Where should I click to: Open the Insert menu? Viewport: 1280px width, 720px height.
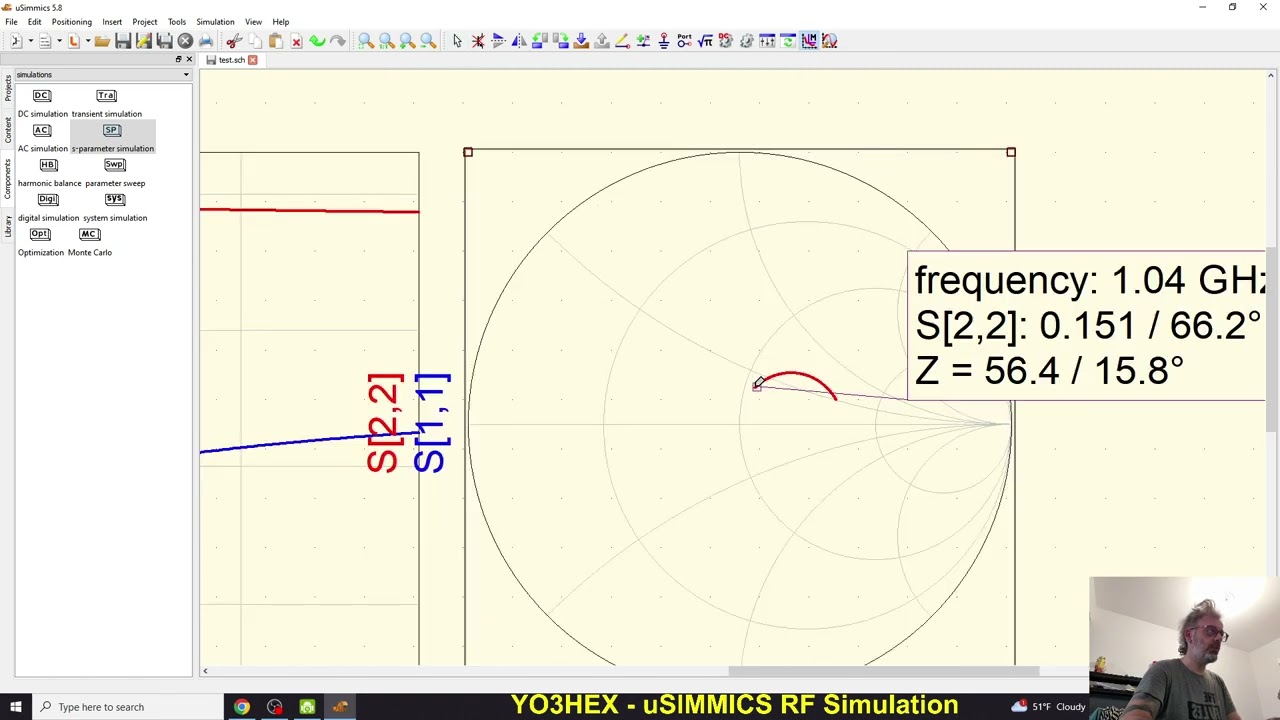(x=112, y=22)
